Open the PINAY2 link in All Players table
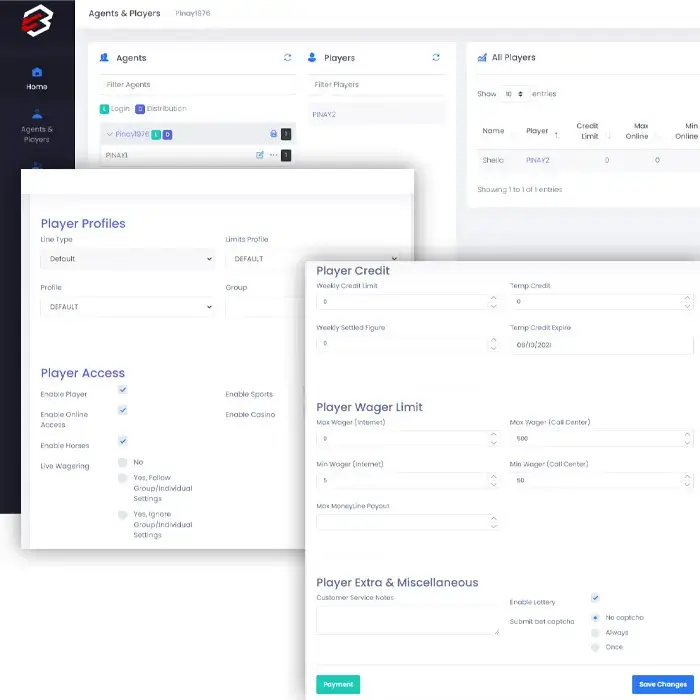The height and width of the screenshot is (700, 700). point(538,160)
